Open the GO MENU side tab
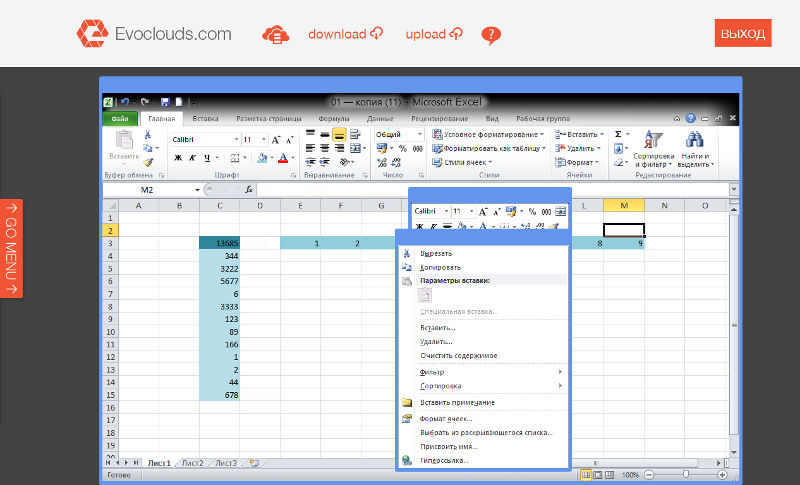The width and height of the screenshot is (800, 485). [11, 248]
